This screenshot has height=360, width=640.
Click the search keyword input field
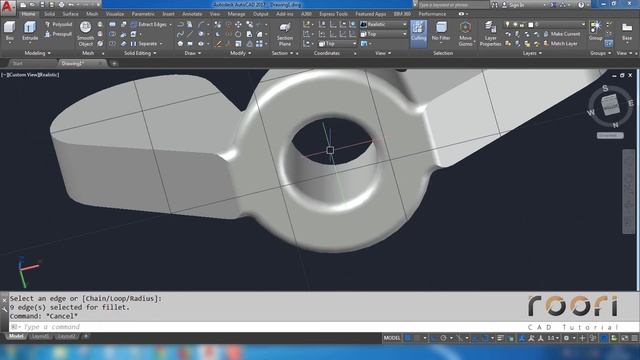(453, 5)
